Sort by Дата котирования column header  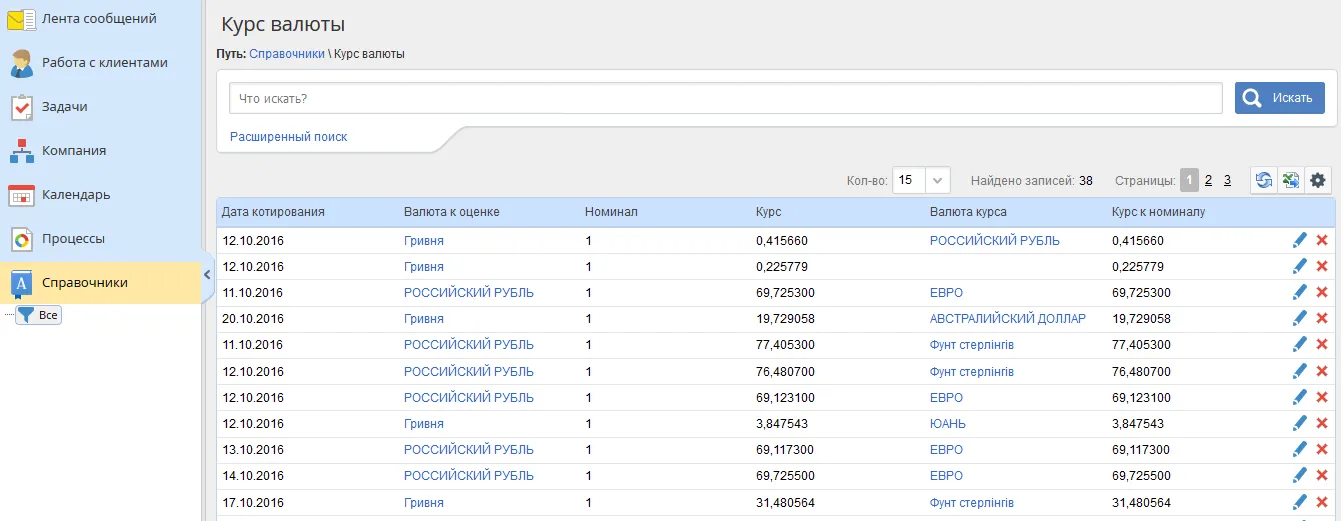[273, 212]
